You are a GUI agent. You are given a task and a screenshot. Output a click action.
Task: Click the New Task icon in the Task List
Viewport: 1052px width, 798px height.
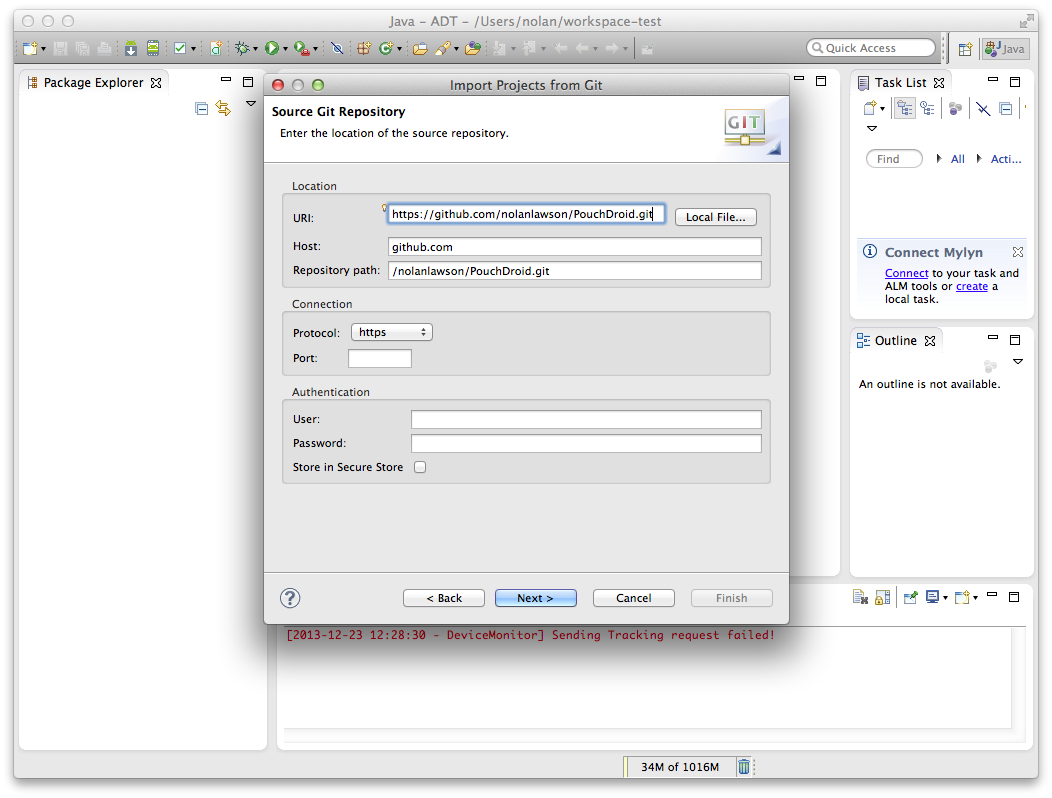(x=870, y=108)
